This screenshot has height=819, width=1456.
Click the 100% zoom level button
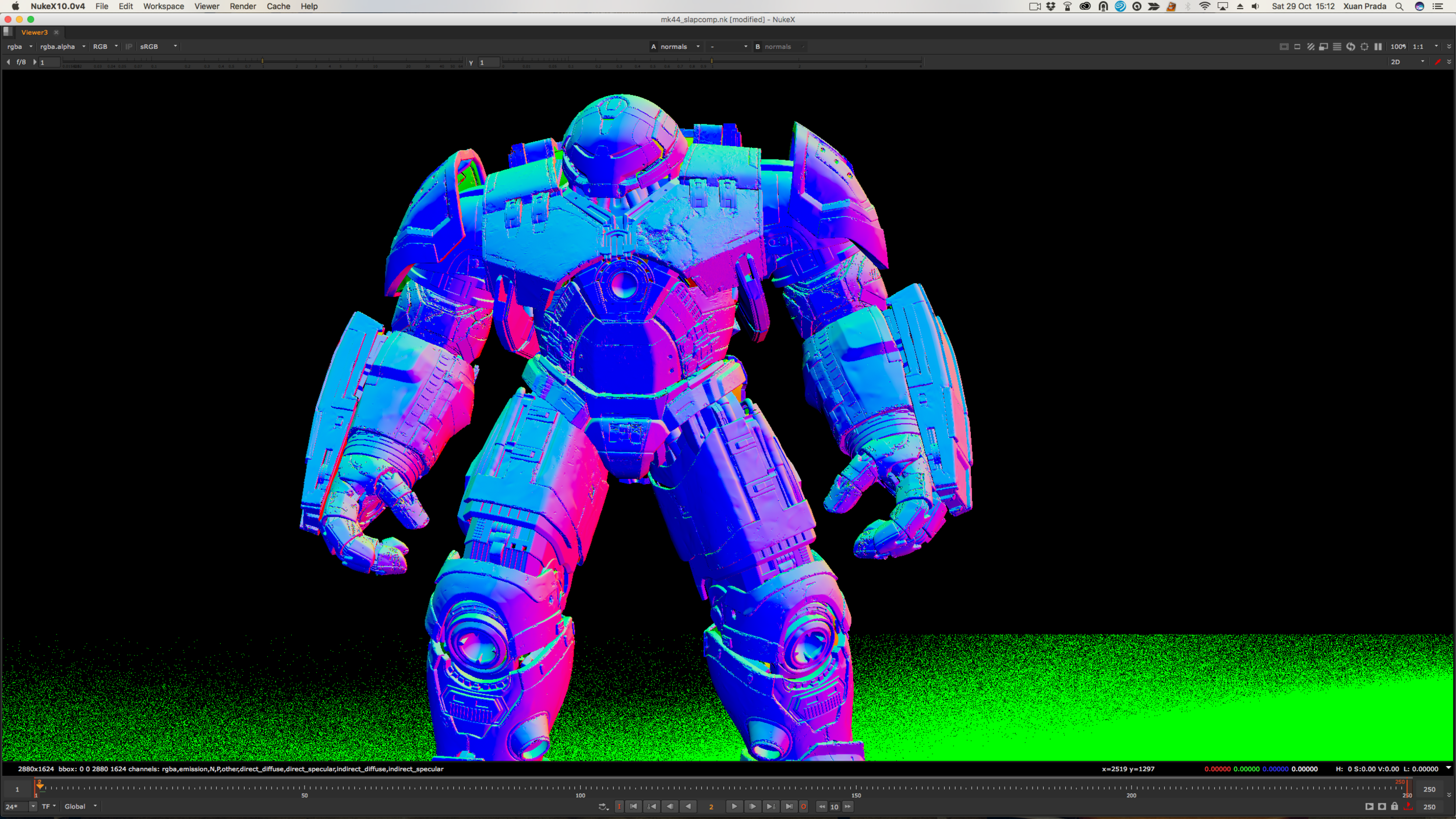[x=1398, y=47]
